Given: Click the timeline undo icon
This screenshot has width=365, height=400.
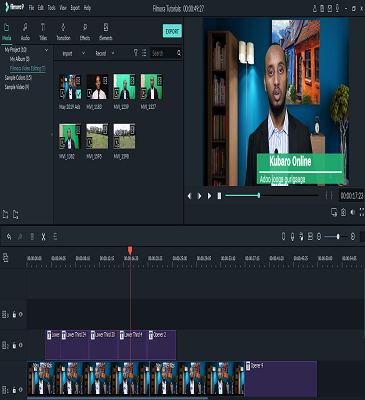Looking at the screenshot, I should 9,237.
